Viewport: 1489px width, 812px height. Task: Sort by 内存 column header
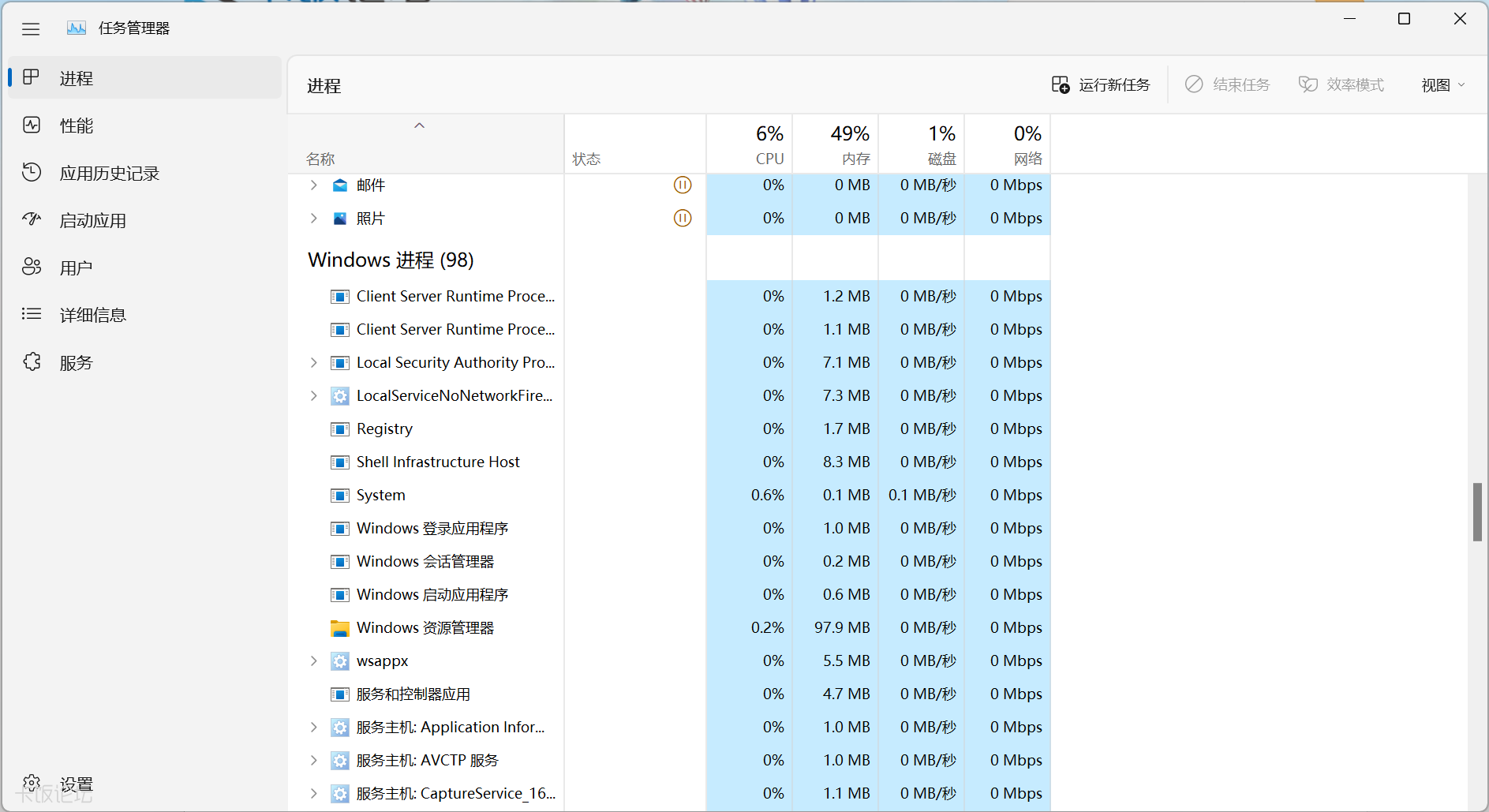[x=836, y=144]
